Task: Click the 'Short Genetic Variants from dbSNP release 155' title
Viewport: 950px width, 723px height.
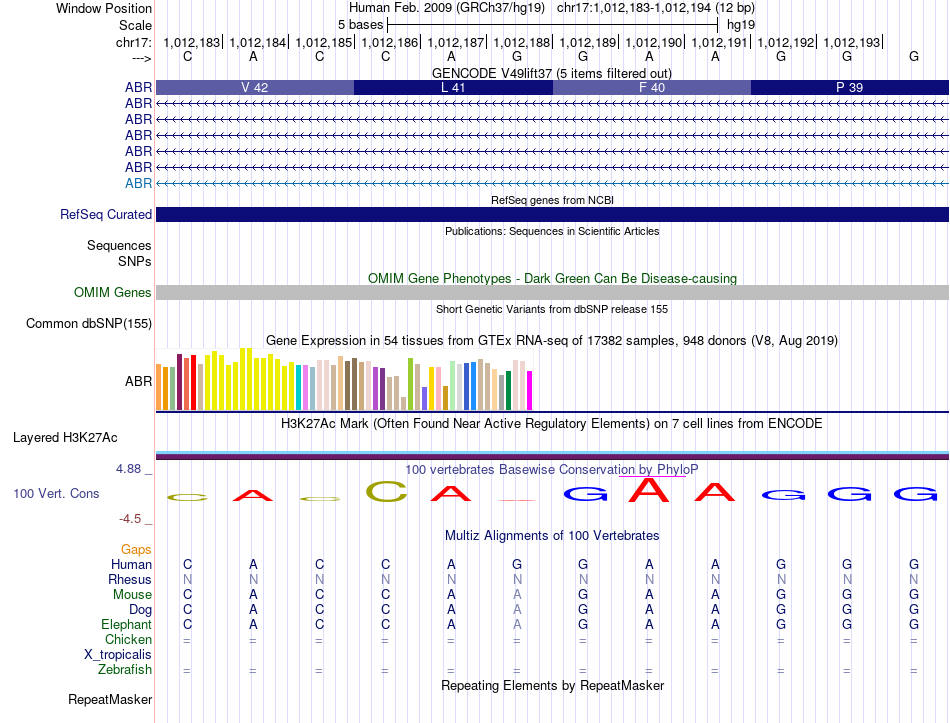Action: coord(552,309)
